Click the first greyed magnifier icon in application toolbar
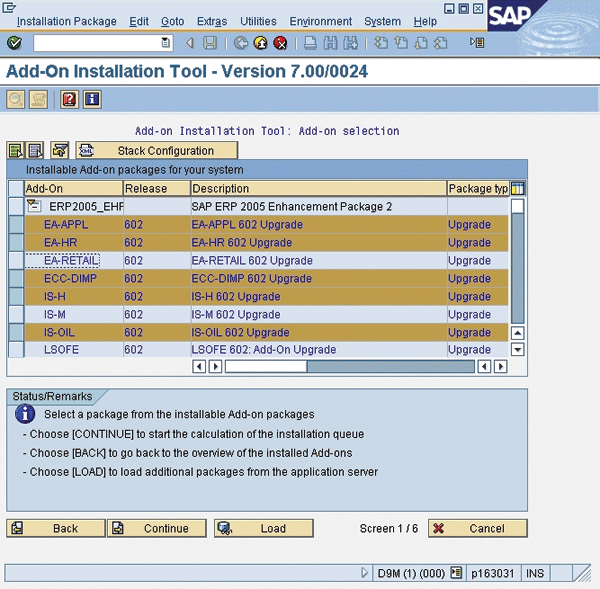This screenshot has width=600, height=589. pos(16,100)
